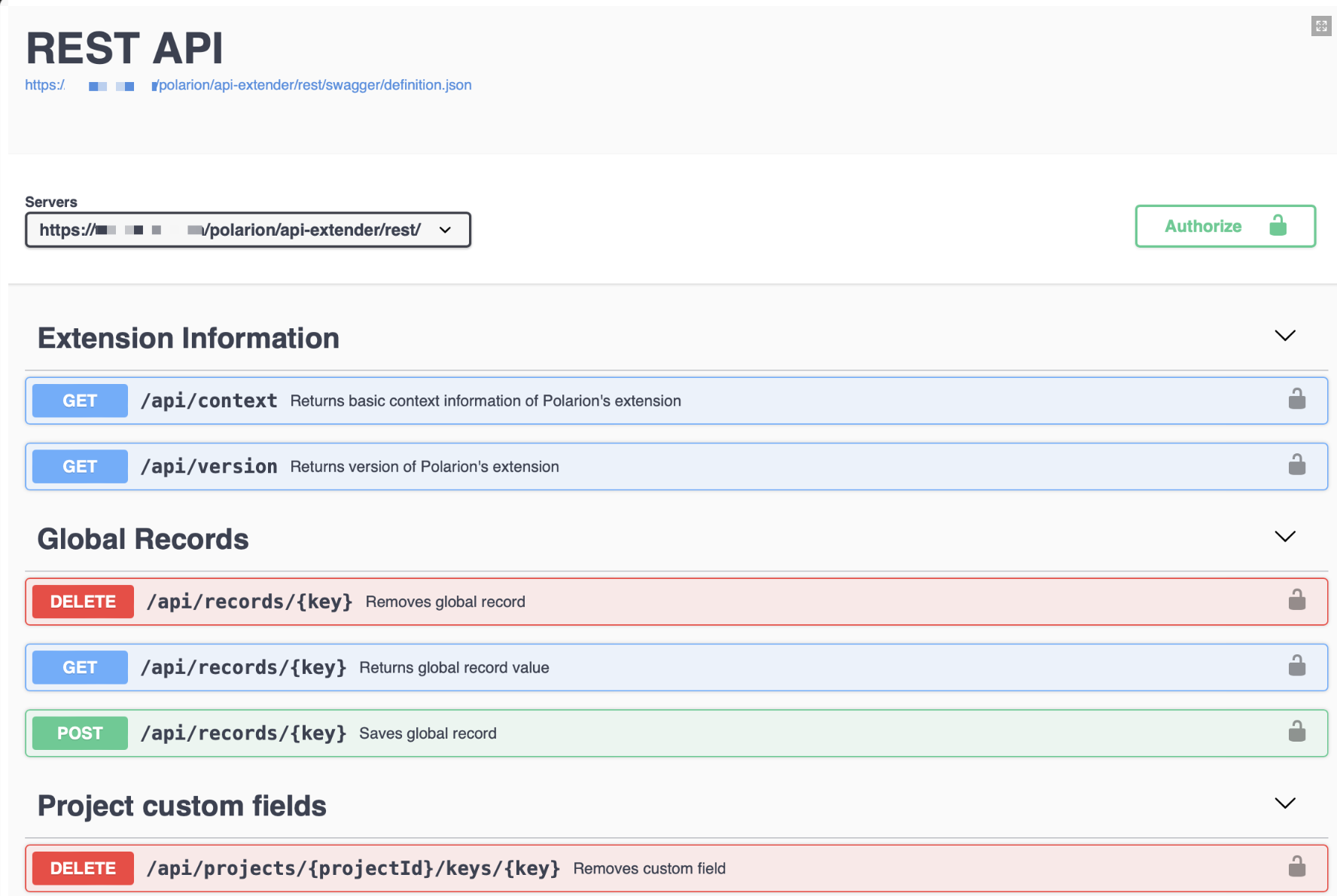
Task: Expand the GET /api/records/{key} method badge
Action: (x=80, y=667)
